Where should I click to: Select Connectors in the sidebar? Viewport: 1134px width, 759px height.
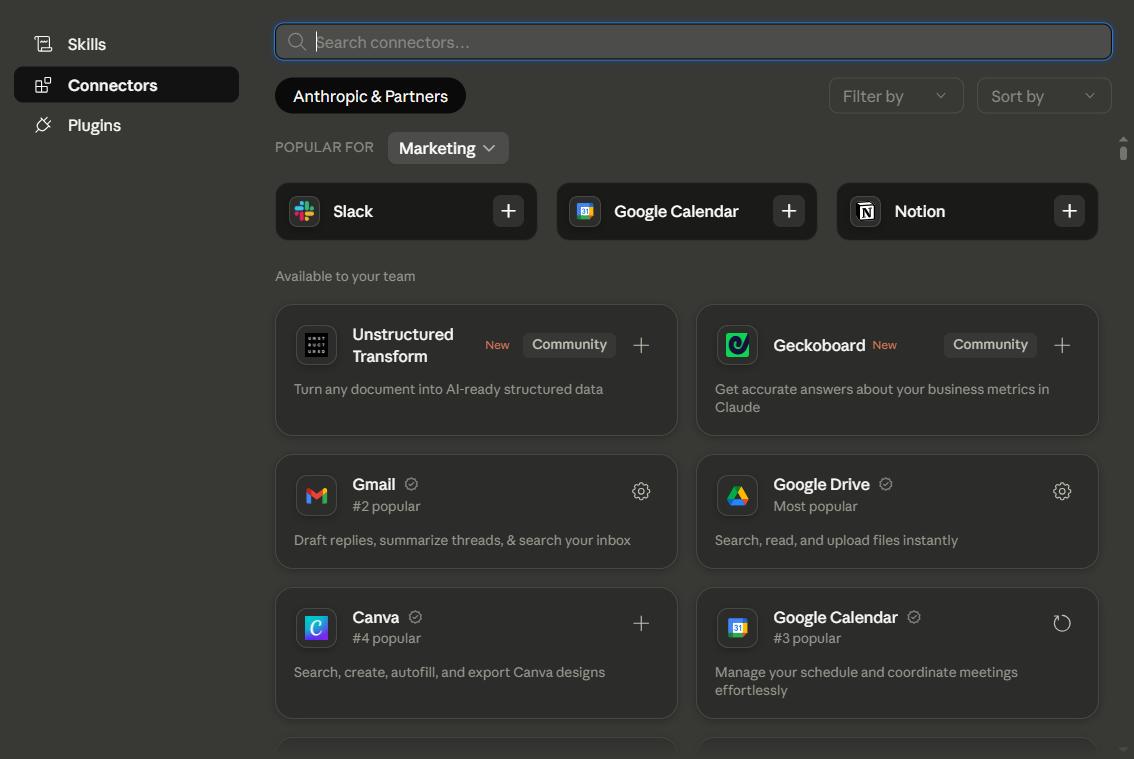[x=127, y=85]
